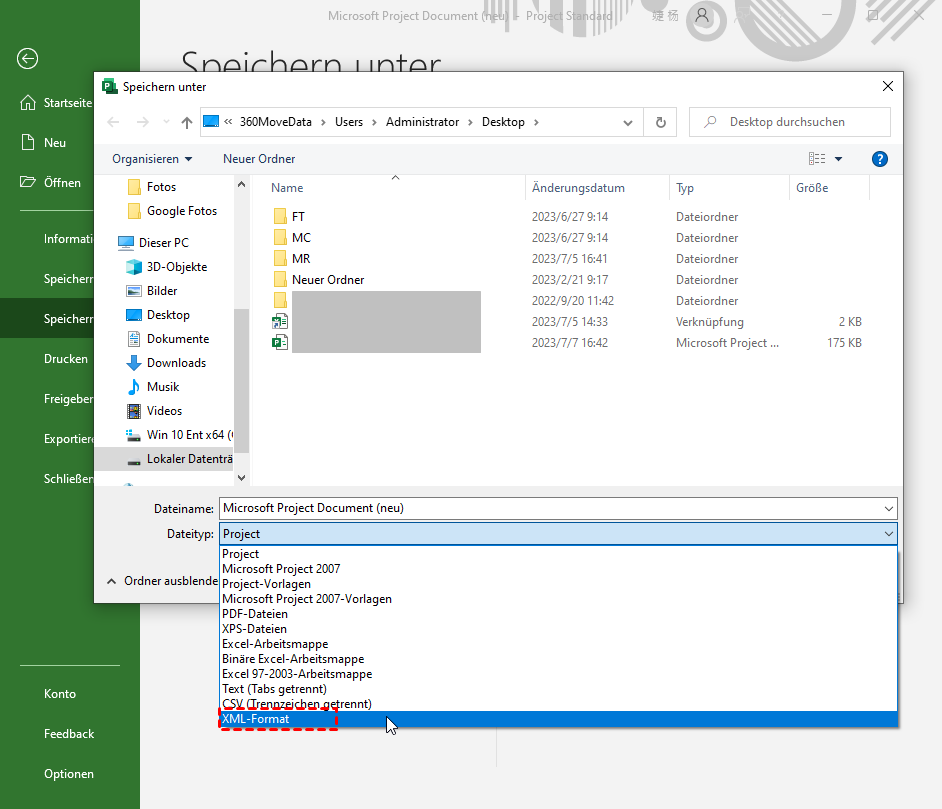Select Google Fotos in navigation tree

pos(172,211)
